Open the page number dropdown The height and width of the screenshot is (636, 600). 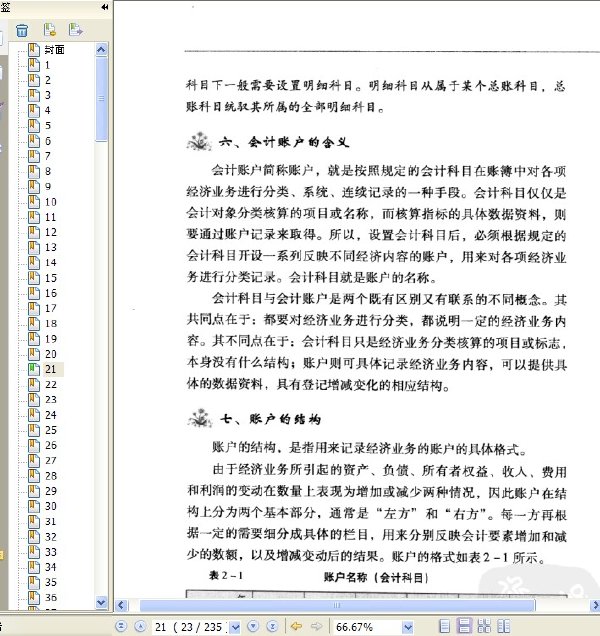coord(235,627)
